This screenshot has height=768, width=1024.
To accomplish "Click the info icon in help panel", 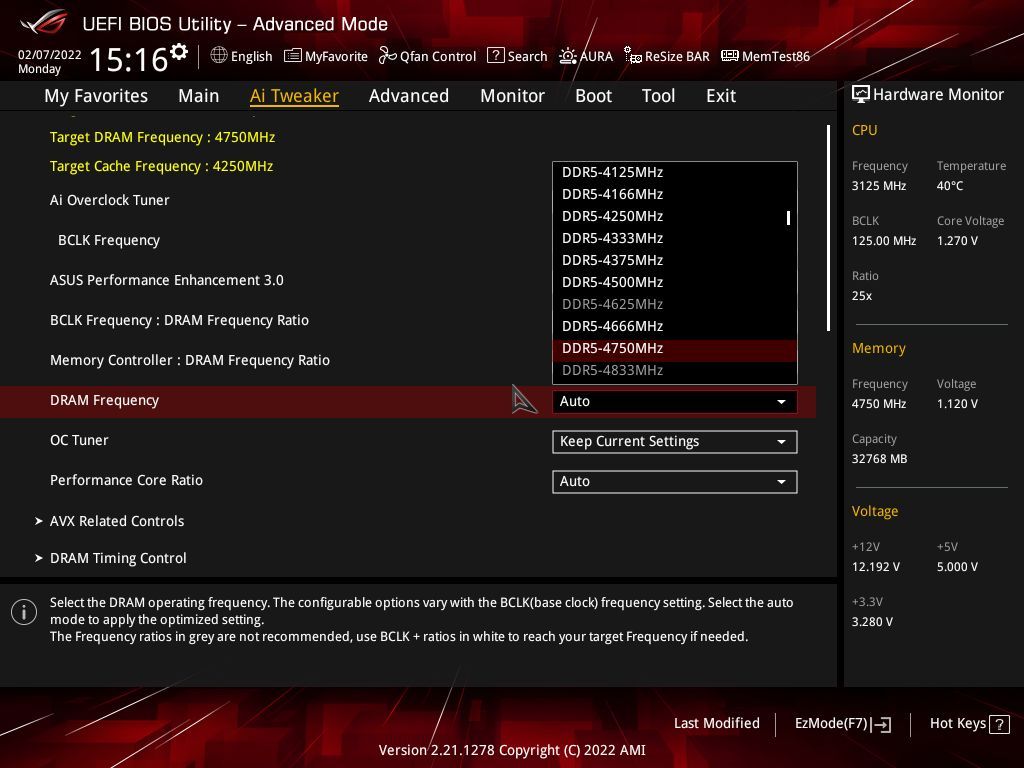I will click(x=24, y=612).
